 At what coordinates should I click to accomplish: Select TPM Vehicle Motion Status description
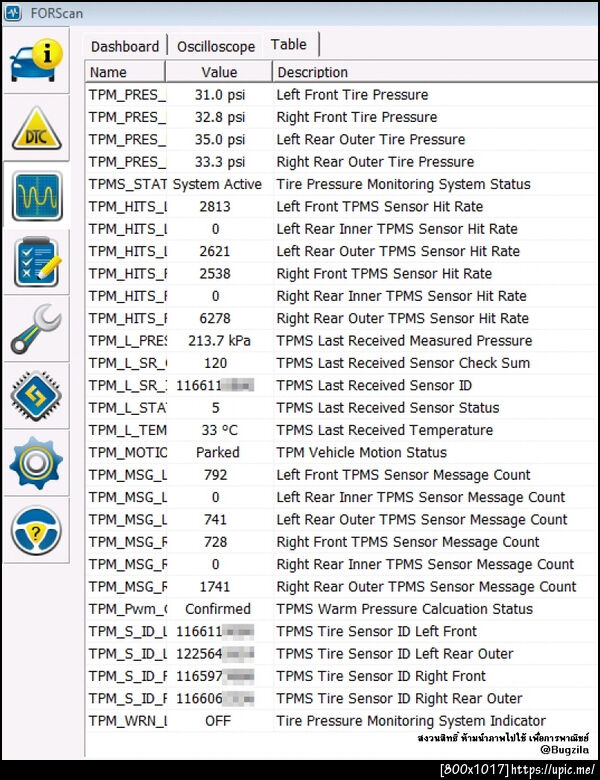[361, 453]
